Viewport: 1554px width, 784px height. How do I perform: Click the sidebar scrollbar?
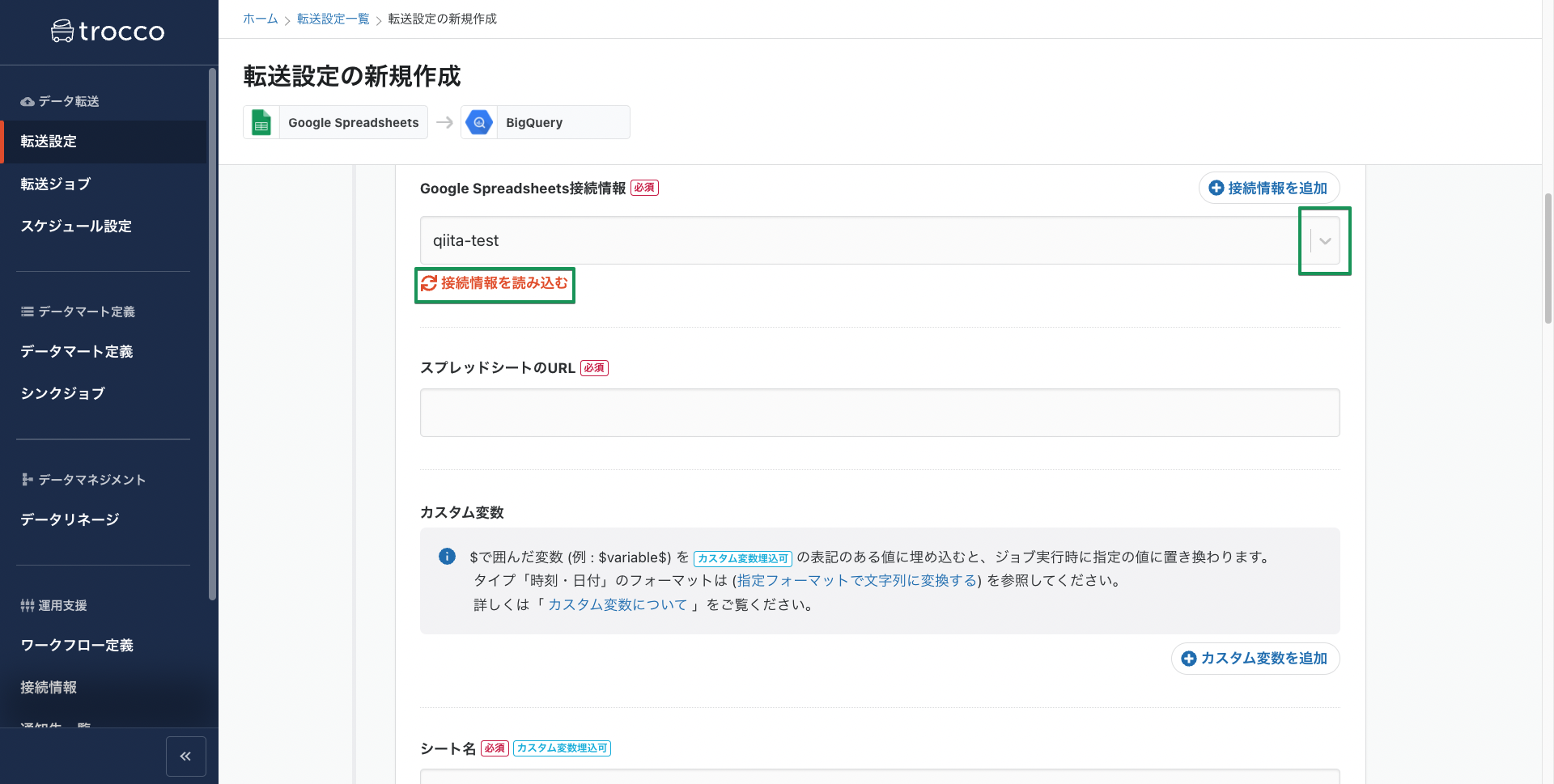[x=212, y=335]
